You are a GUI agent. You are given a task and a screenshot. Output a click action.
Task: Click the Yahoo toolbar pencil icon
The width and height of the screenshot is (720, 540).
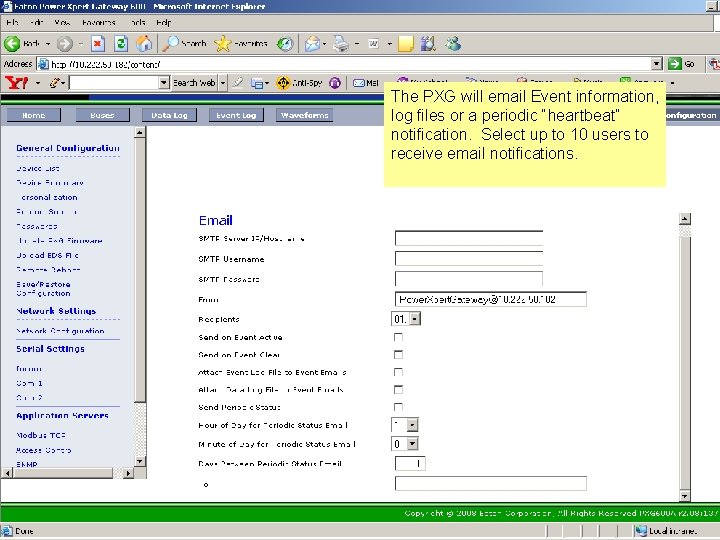pyautogui.click(x=55, y=83)
